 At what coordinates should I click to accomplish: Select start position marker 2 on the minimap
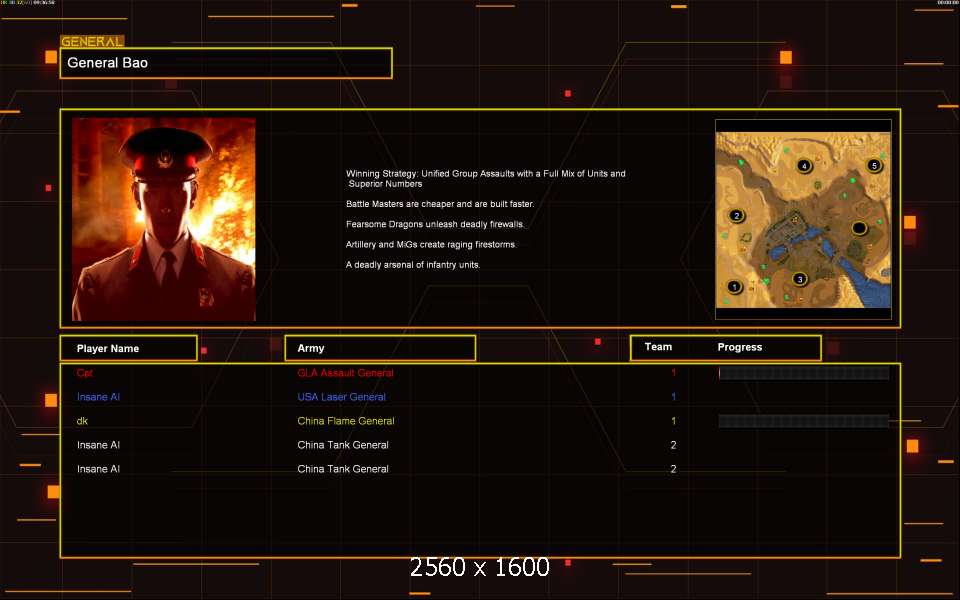pos(737,216)
